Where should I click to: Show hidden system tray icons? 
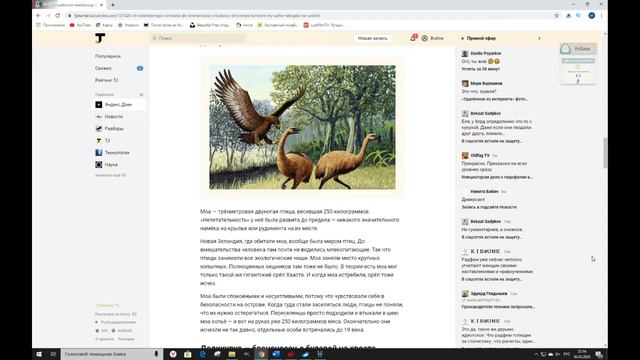536,354
